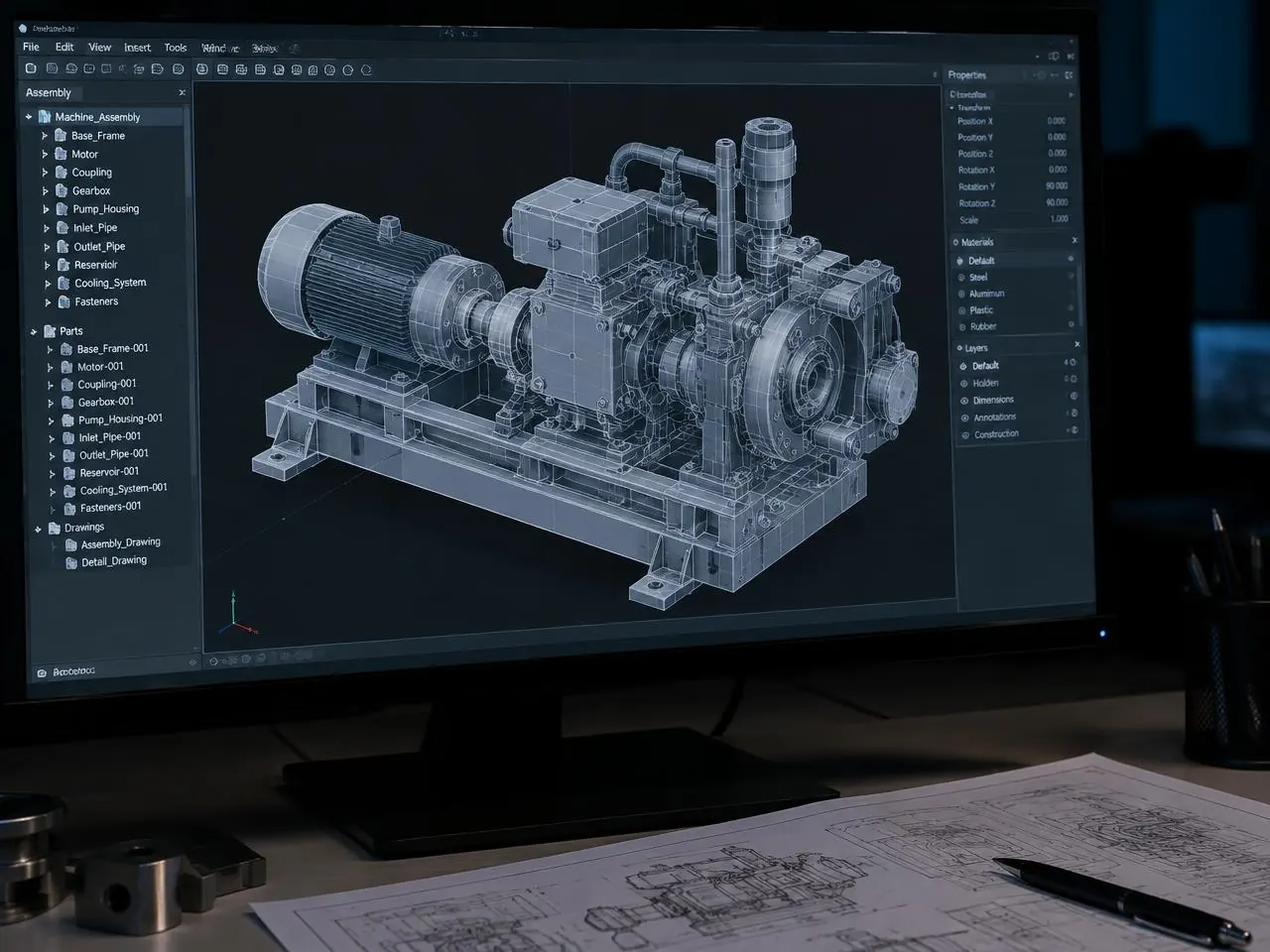Screen dimensions: 1270x952
Task: Click the Assembly_Drawing document icon
Action: (x=71, y=544)
